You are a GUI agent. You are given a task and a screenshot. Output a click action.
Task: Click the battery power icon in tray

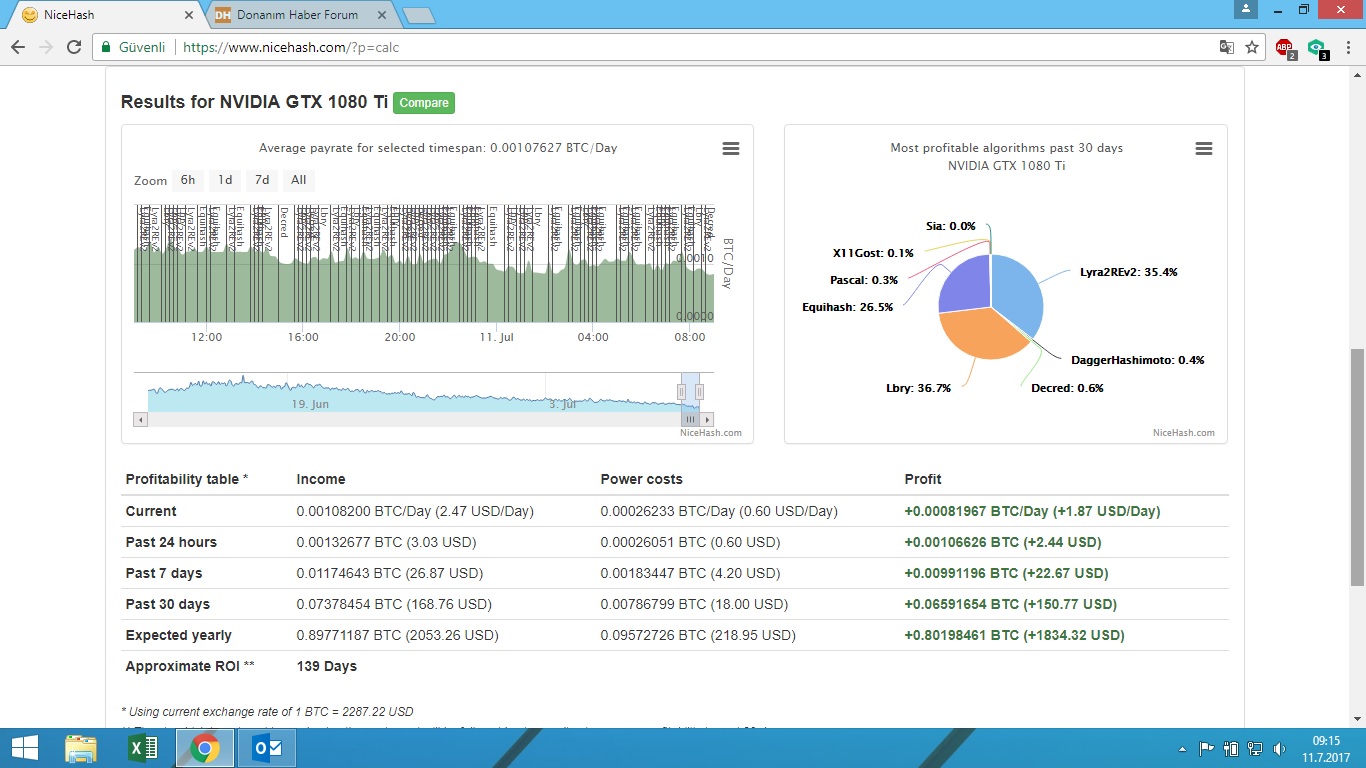pos(1231,748)
